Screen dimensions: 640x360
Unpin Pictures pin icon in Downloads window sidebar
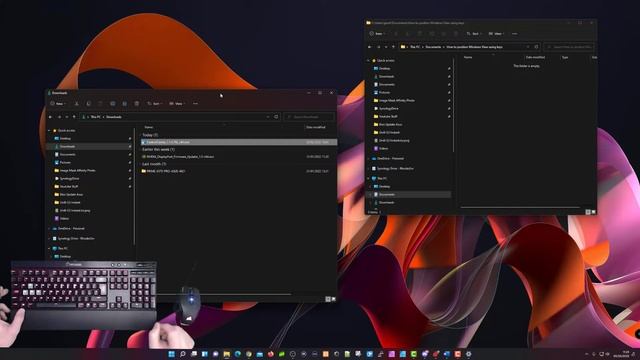click(130, 162)
